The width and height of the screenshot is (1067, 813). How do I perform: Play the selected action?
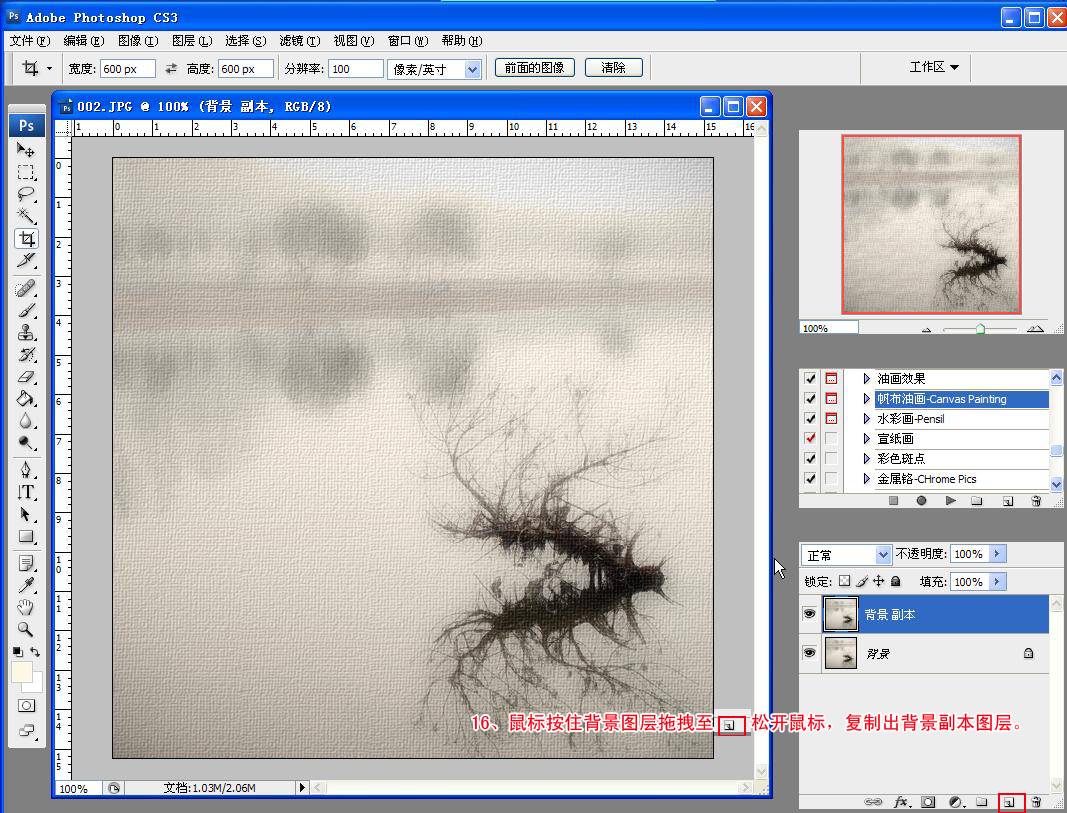[950, 501]
